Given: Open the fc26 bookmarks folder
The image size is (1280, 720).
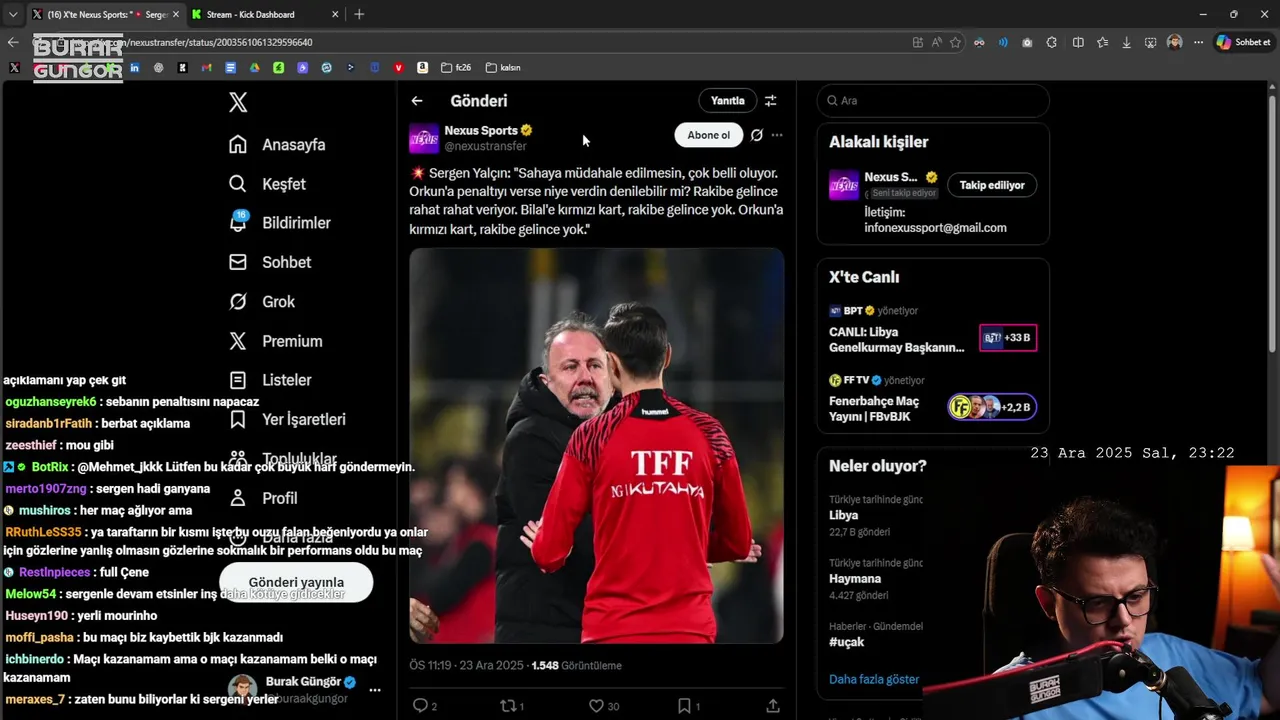Looking at the screenshot, I should 455,68.
